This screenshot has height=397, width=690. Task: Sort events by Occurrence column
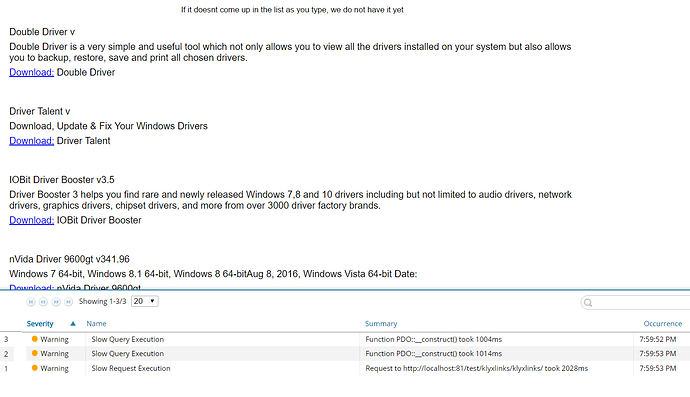pos(663,323)
